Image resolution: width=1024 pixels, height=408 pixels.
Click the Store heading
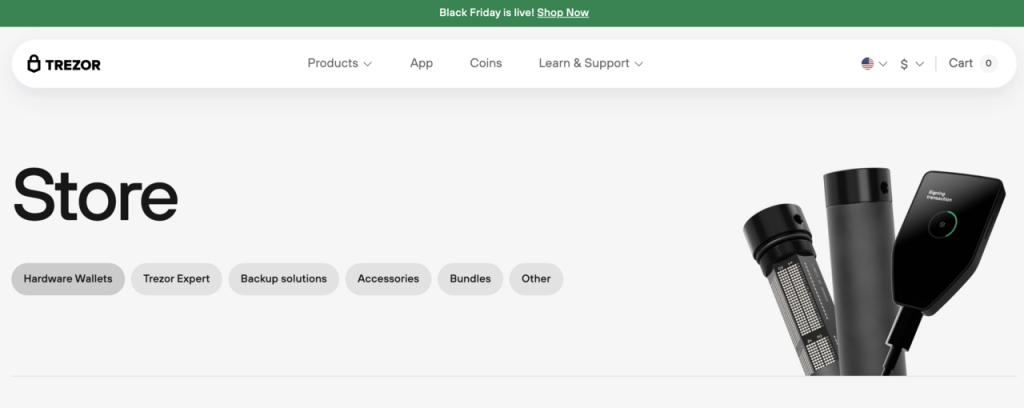(95, 195)
